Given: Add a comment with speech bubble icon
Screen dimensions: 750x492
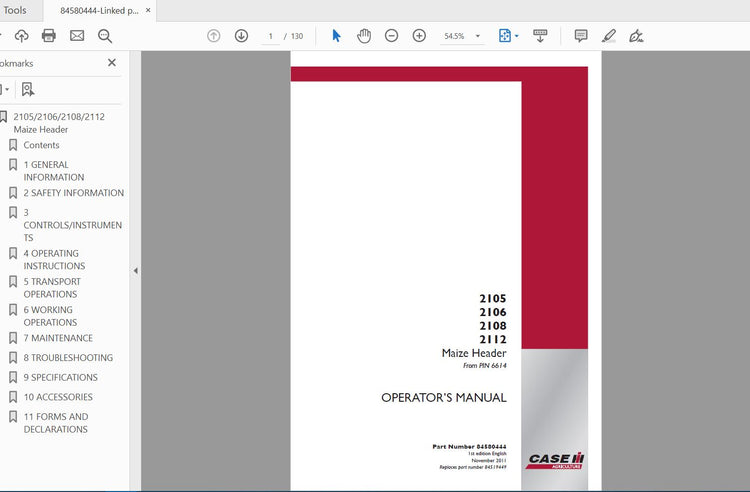Looking at the screenshot, I should [x=581, y=36].
